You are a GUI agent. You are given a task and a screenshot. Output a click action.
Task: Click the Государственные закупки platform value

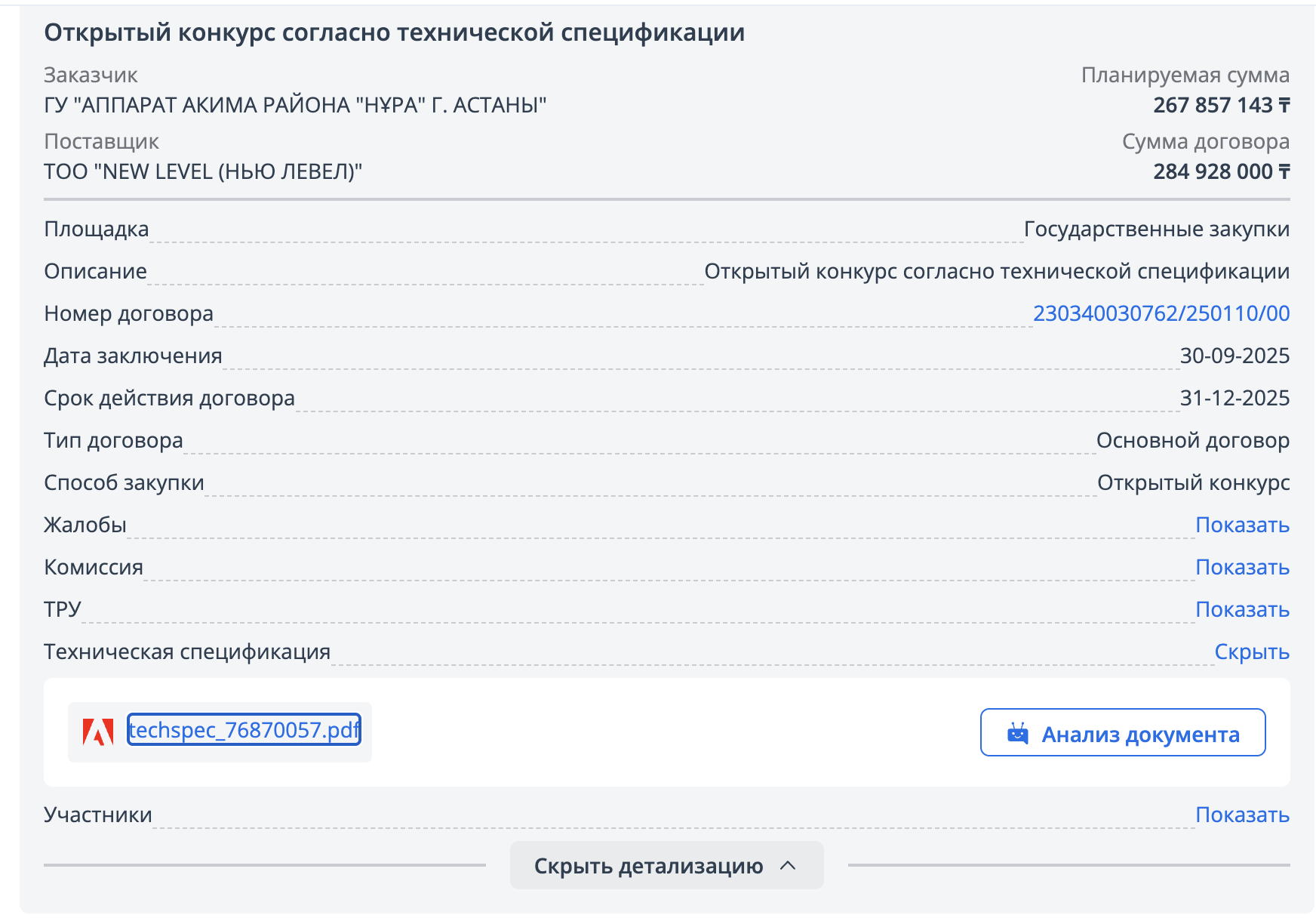point(1156,229)
